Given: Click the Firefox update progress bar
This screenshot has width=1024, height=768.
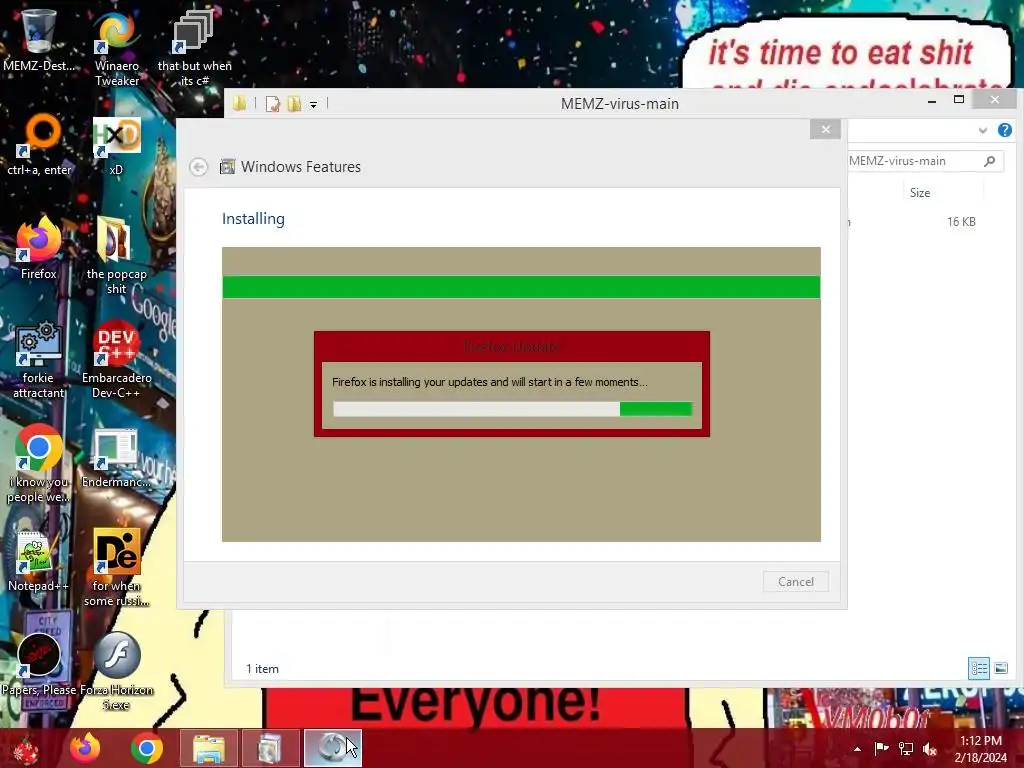Looking at the screenshot, I should click(x=513, y=409).
